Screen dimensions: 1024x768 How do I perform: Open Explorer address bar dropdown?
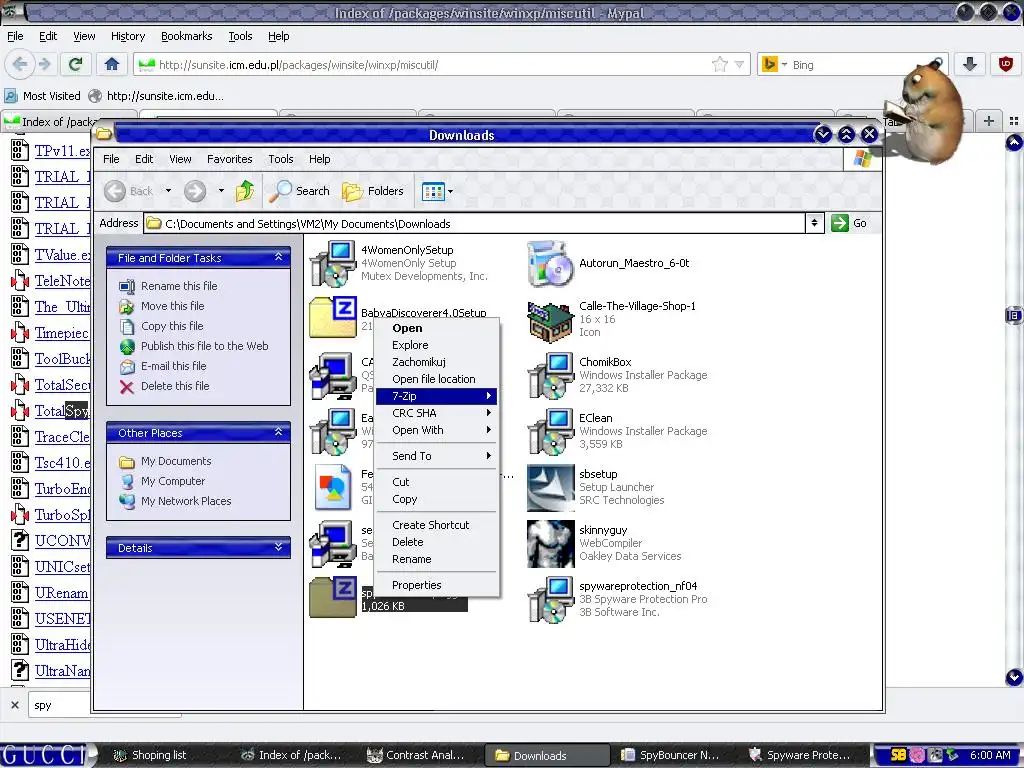814,223
